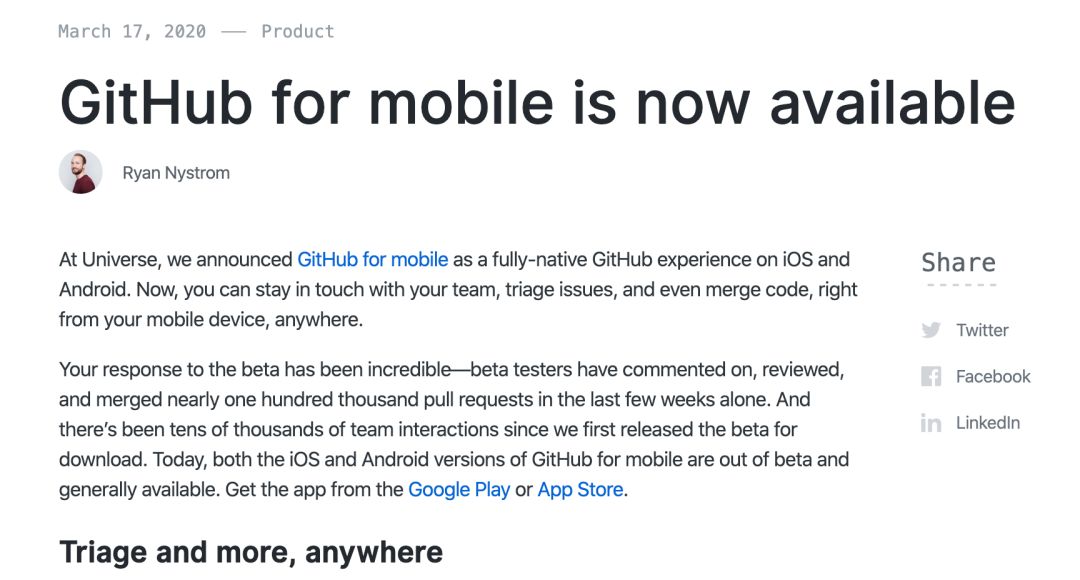
Task: Click the author name Ryan Nystrom
Action: point(176,173)
